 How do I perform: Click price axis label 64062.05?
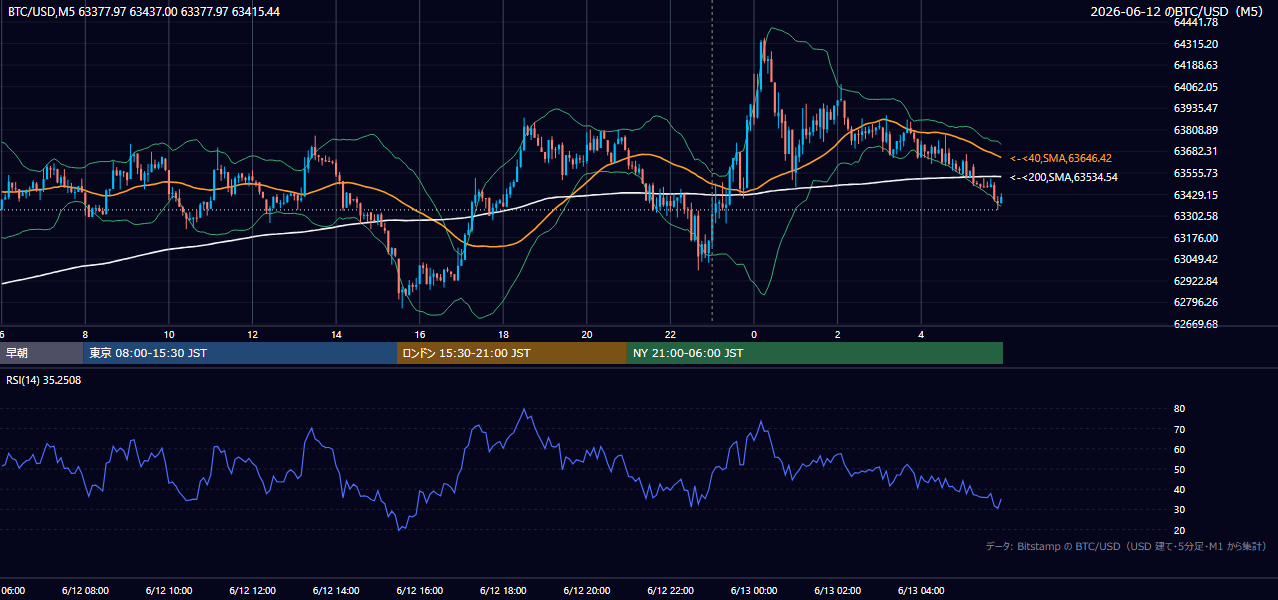click(x=1195, y=87)
